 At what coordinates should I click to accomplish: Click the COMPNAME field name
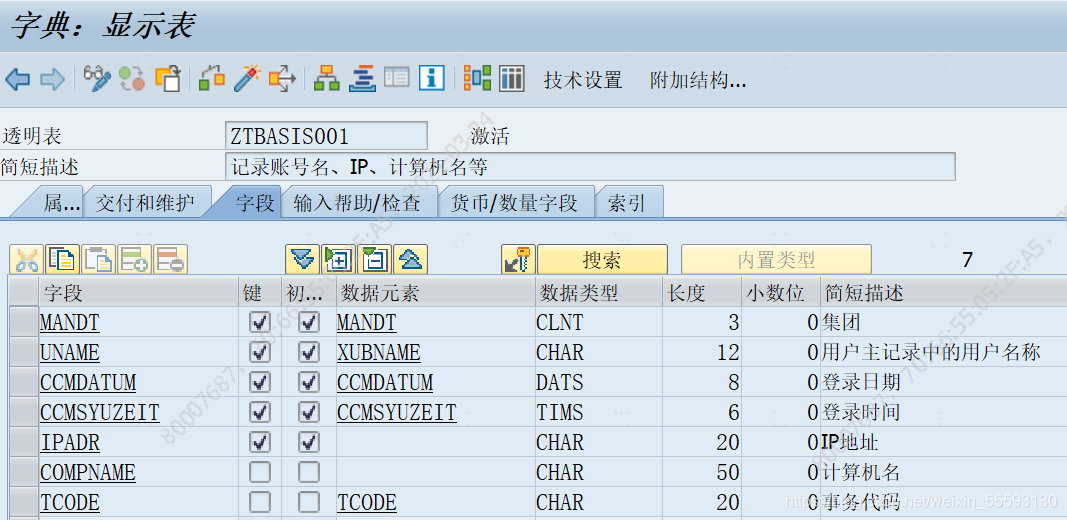click(88, 472)
